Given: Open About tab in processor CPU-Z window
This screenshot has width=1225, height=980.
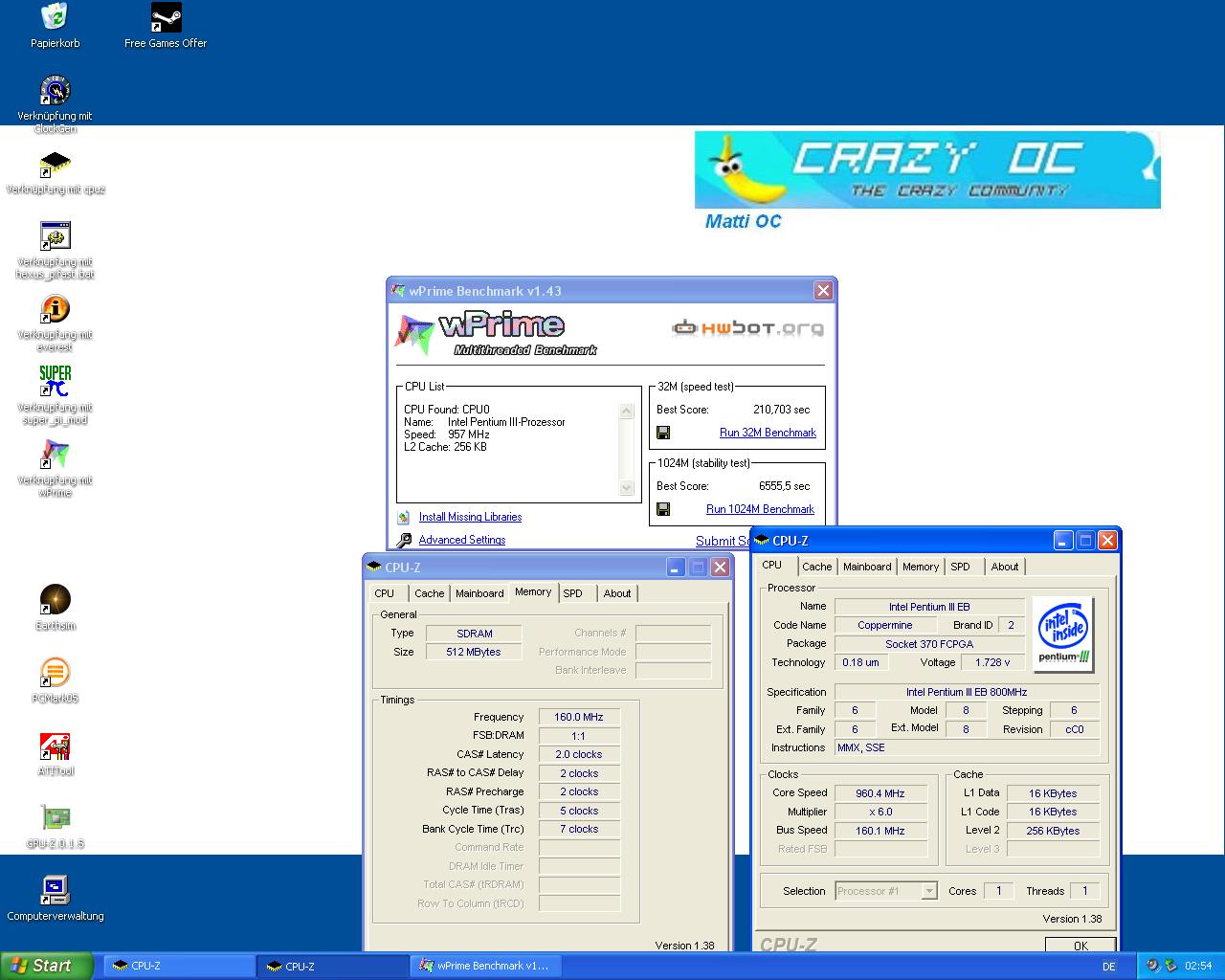Looking at the screenshot, I should click(1005, 567).
